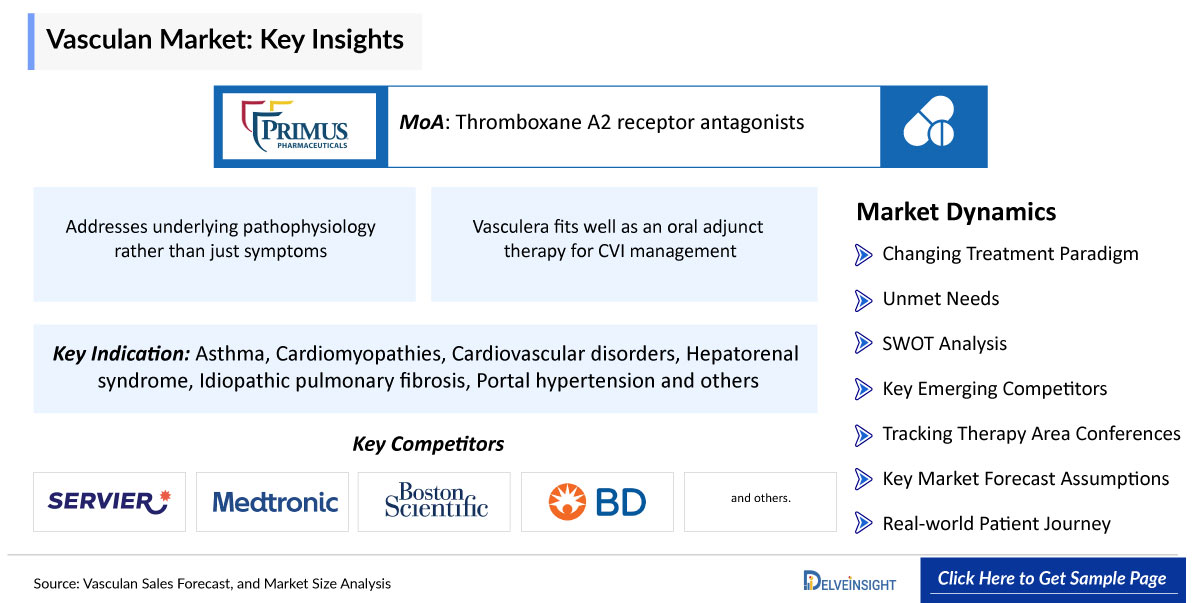Click the 'and others.' competitor box
This screenshot has width=1200, height=603.
[760, 501]
